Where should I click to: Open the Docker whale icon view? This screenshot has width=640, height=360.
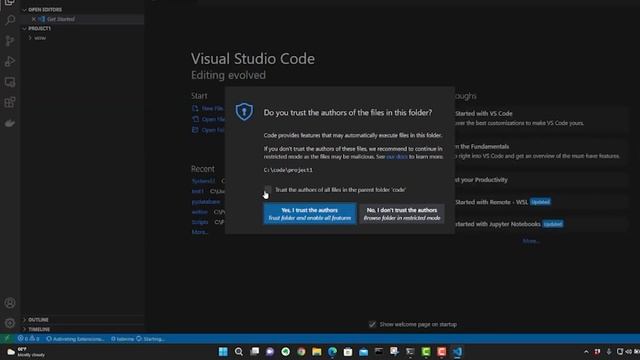[10, 123]
